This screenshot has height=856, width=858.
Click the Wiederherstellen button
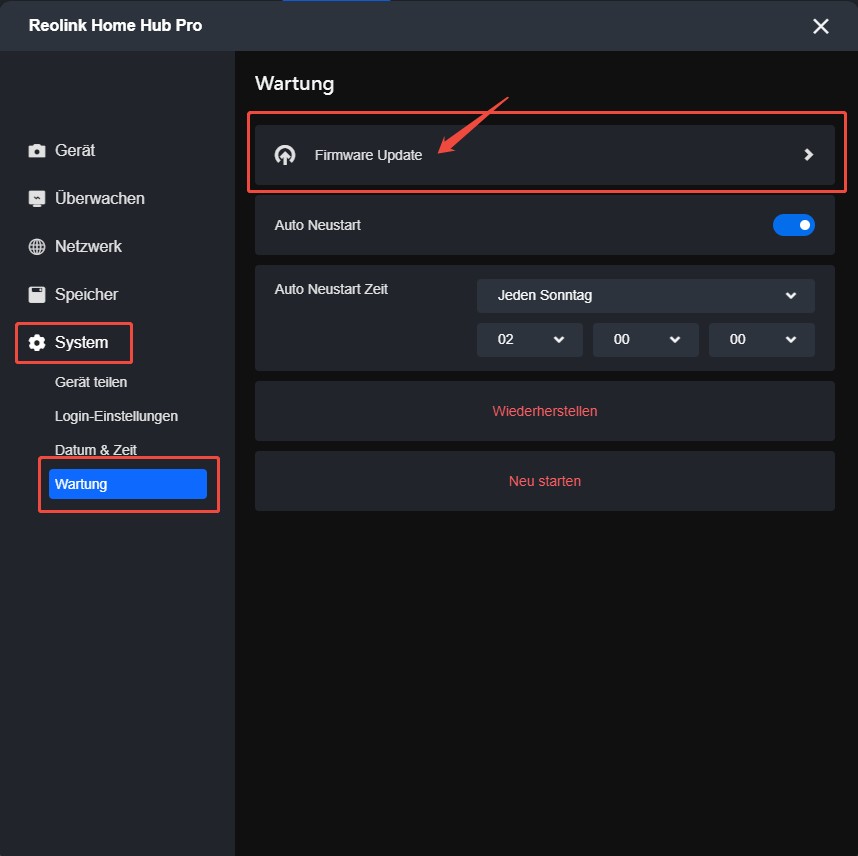click(544, 411)
